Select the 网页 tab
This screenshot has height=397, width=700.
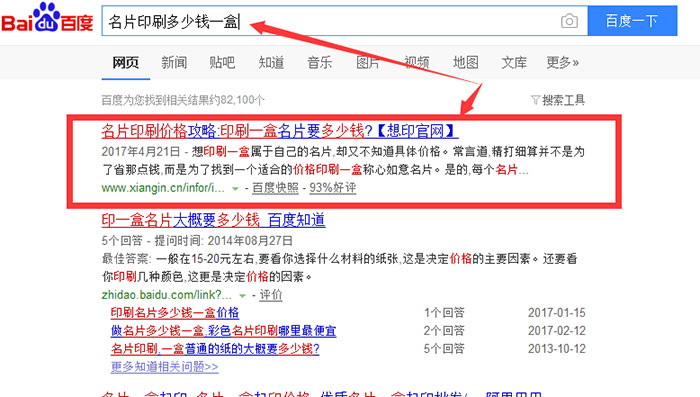pyautogui.click(x=125, y=62)
